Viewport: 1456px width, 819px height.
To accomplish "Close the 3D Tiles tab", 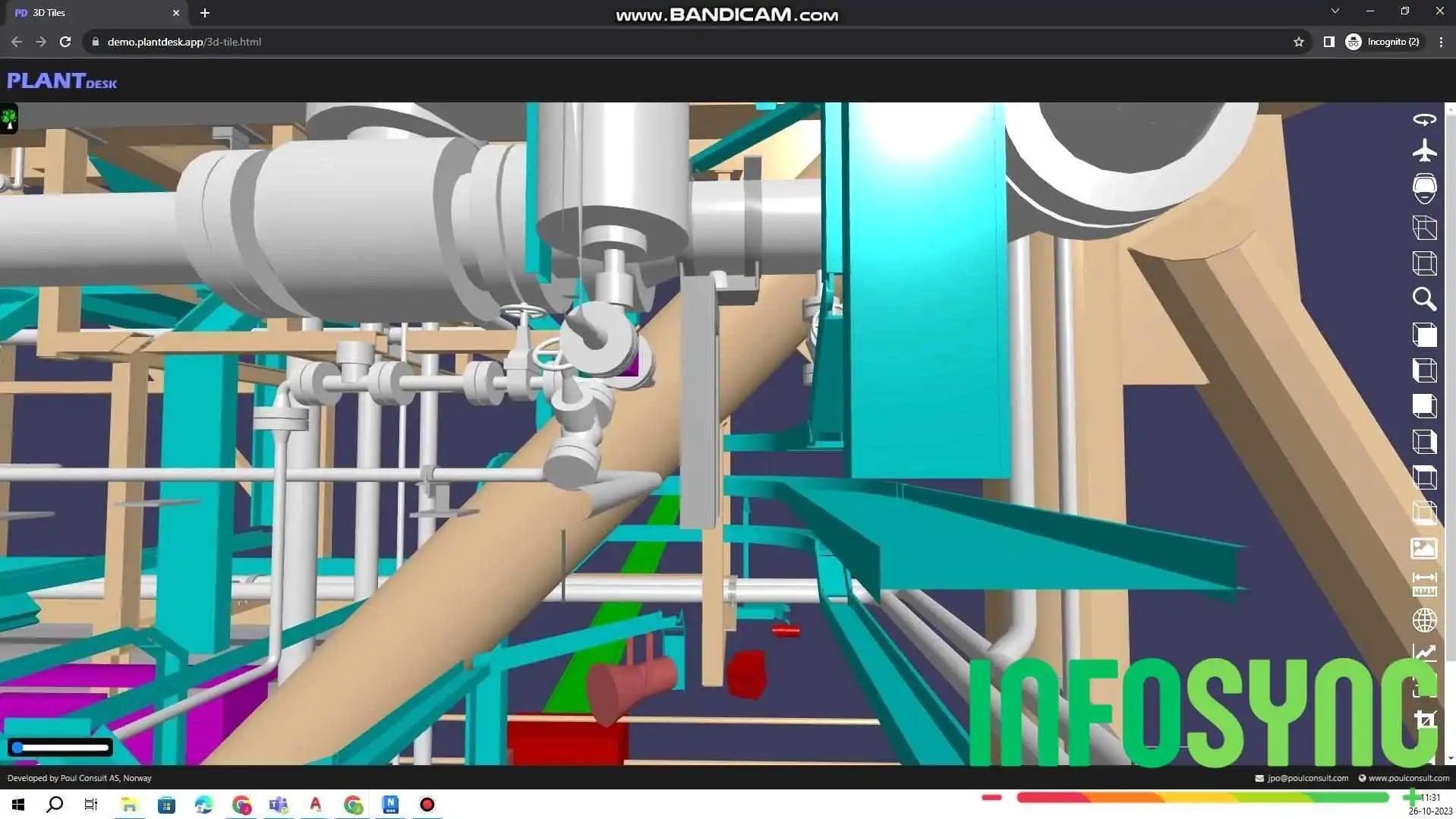I will tap(176, 13).
